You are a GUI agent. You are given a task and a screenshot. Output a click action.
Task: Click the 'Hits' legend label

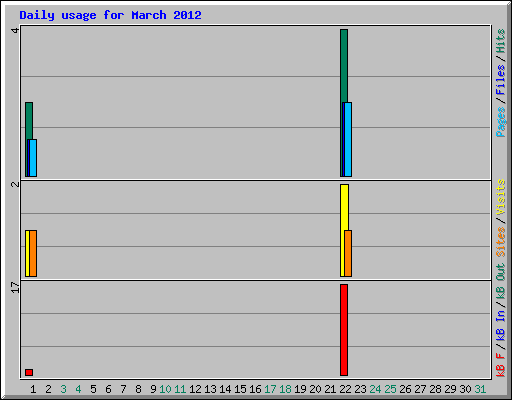[x=500, y=41]
